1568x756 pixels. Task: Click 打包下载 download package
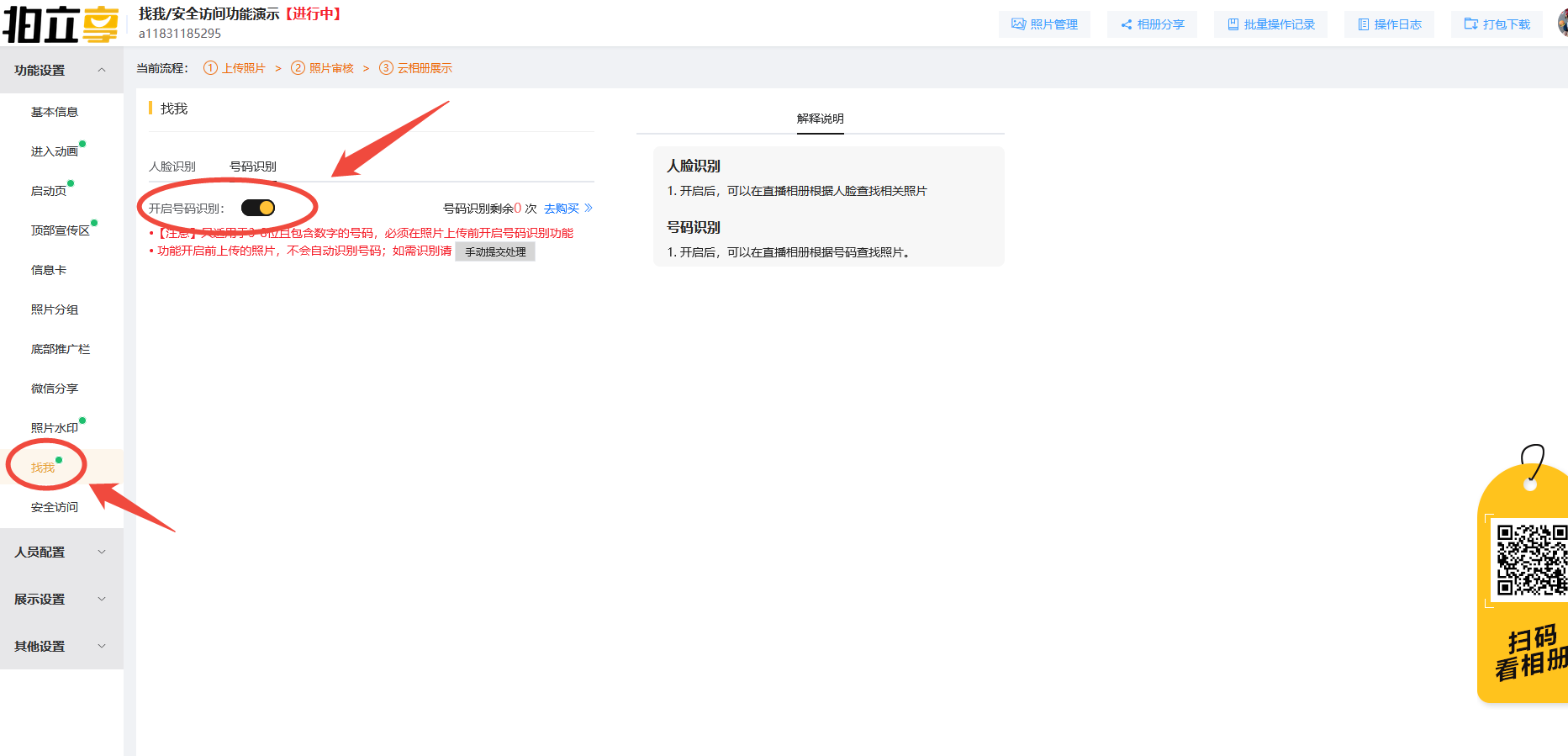tap(1497, 24)
